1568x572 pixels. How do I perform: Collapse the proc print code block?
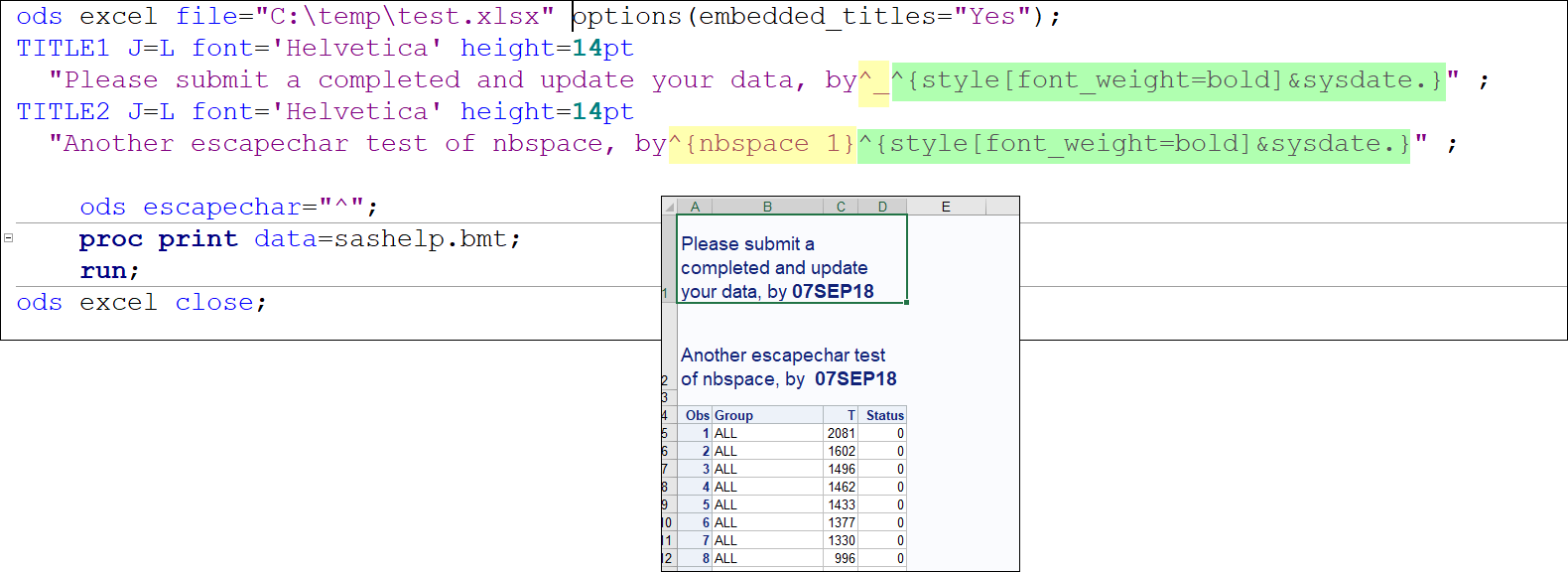(9, 238)
